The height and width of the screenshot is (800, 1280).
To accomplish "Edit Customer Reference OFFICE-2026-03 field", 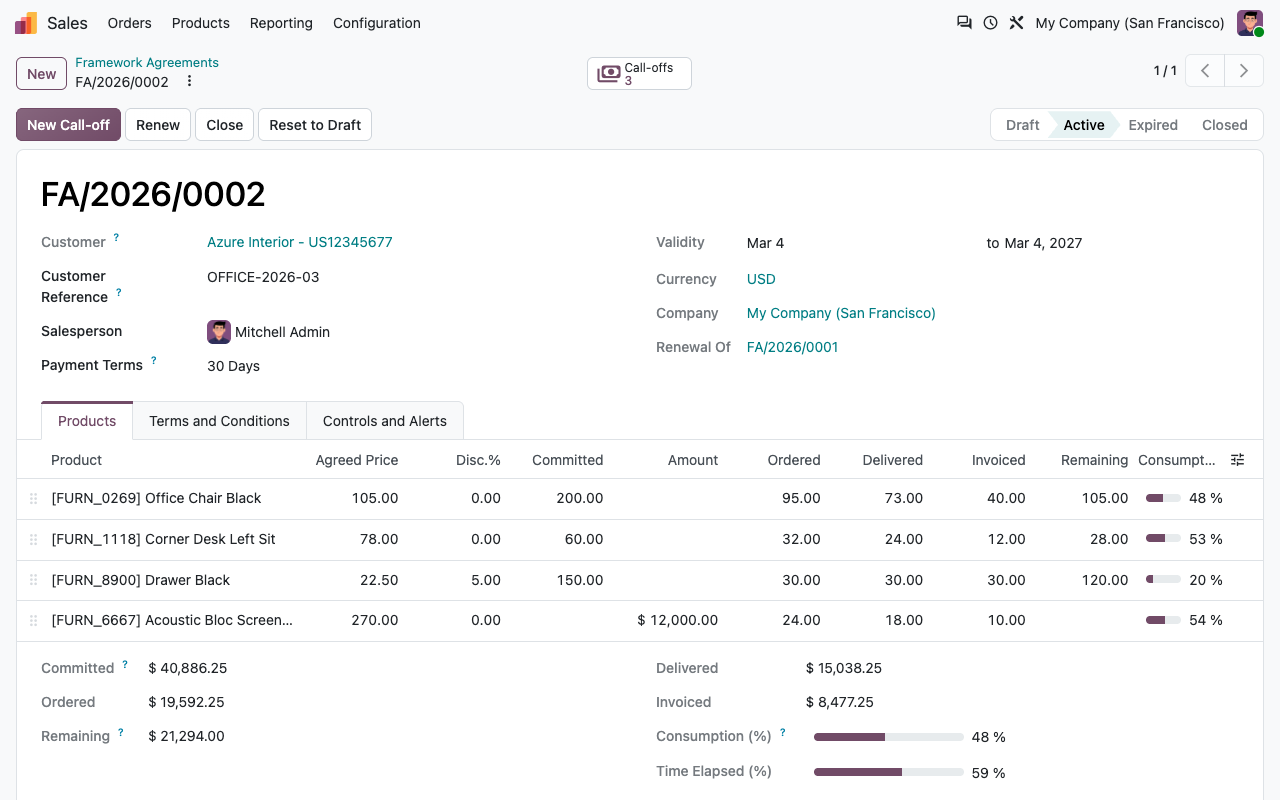I will coord(263,277).
